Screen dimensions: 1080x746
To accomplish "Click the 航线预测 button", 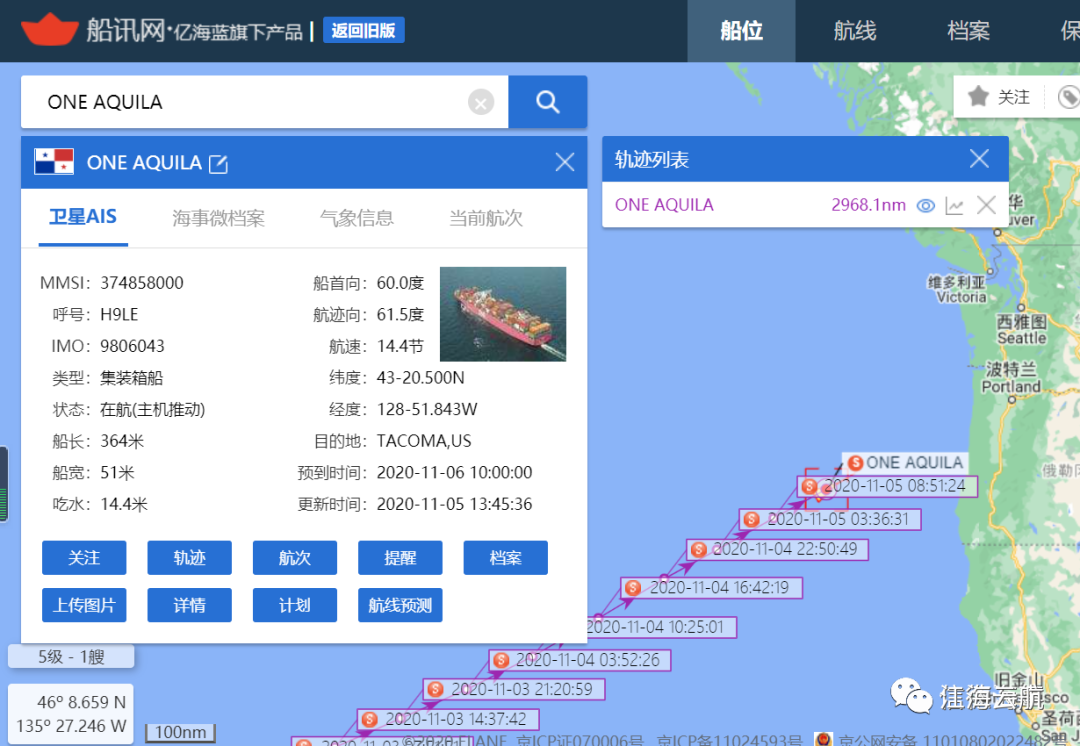I will click(x=400, y=605).
